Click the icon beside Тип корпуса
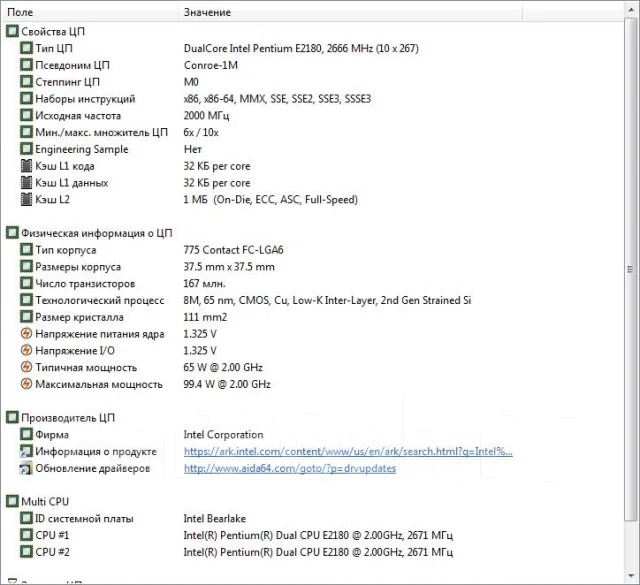 coord(26,250)
